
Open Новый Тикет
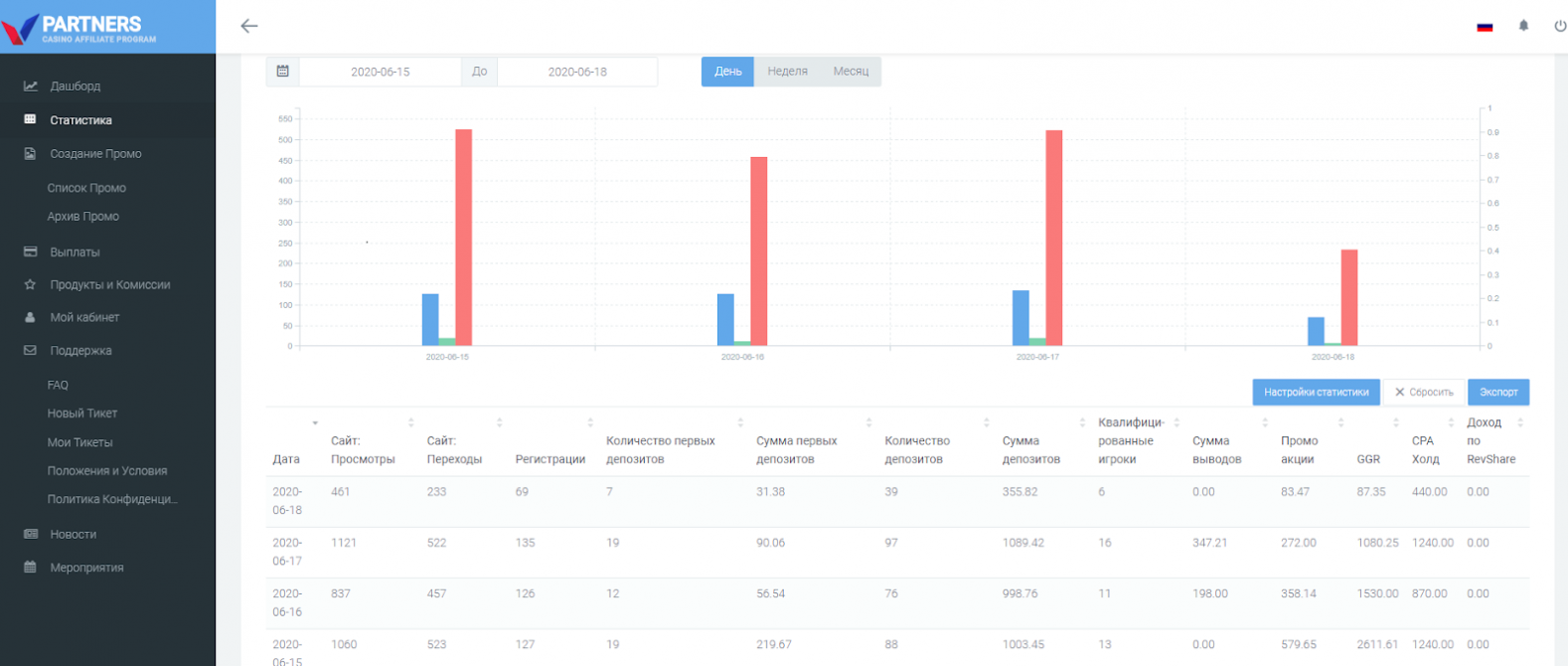pos(82,414)
